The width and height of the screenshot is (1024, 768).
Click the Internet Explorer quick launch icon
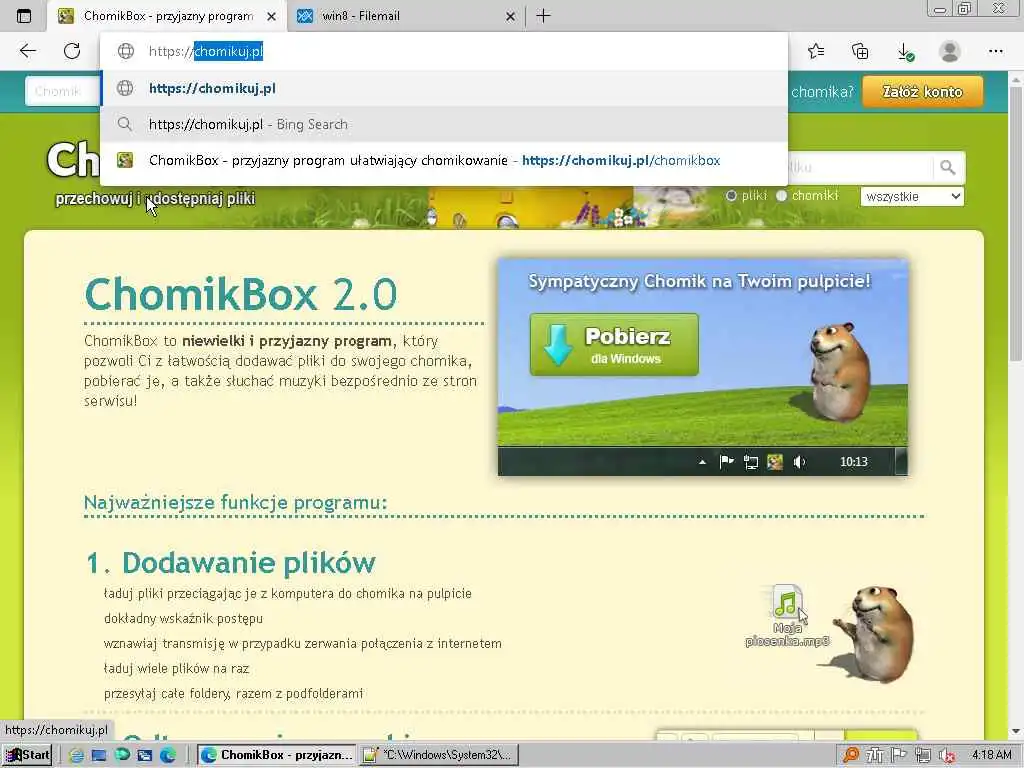click(76, 756)
